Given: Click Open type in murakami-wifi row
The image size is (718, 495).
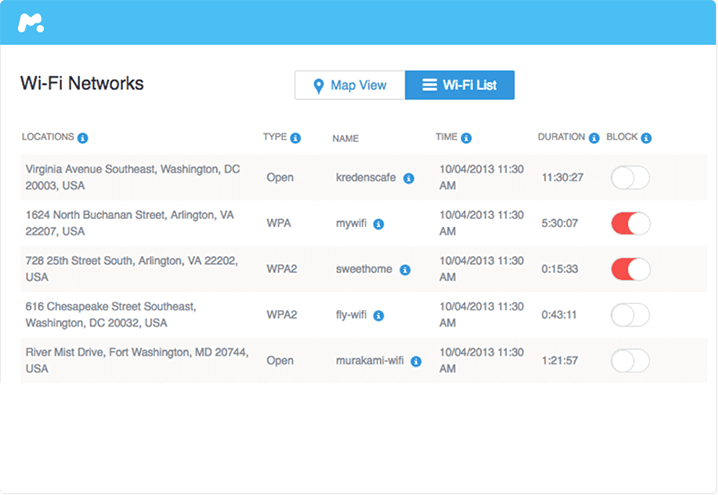Looking at the screenshot, I should [280, 361].
